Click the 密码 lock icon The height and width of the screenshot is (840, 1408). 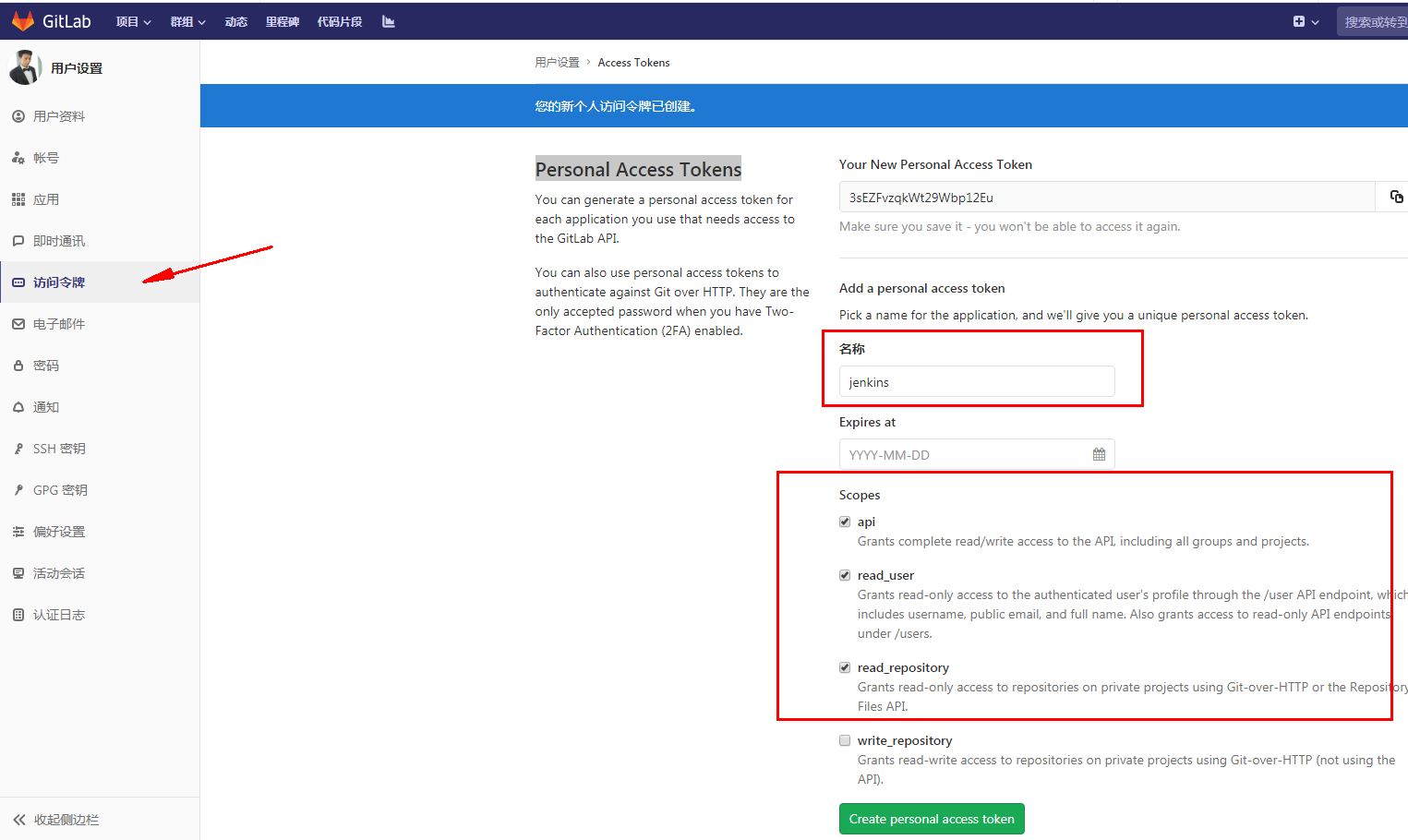pyautogui.click(x=18, y=366)
